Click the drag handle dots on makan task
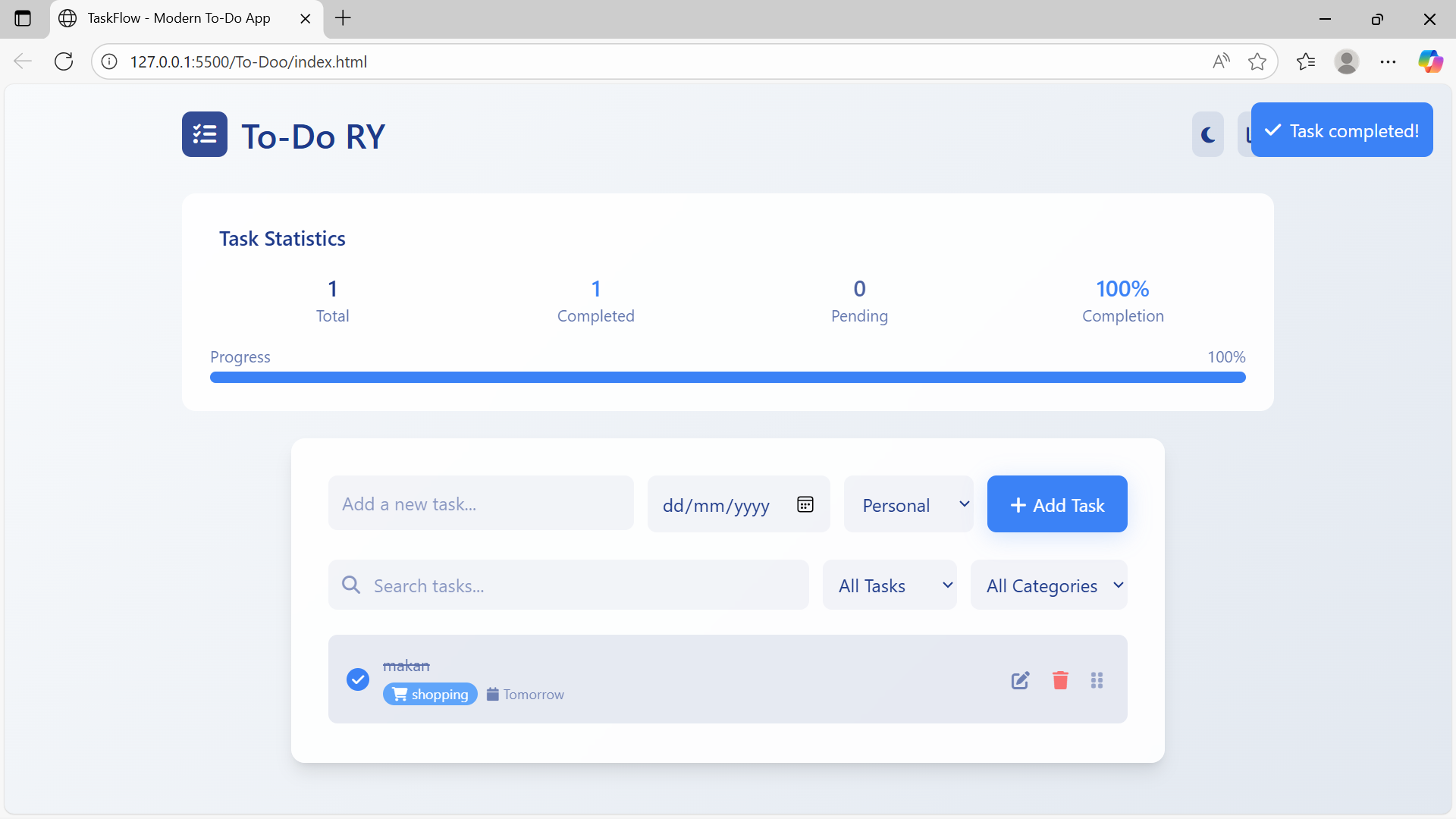Viewport: 1456px width, 819px height. tap(1097, 680)
